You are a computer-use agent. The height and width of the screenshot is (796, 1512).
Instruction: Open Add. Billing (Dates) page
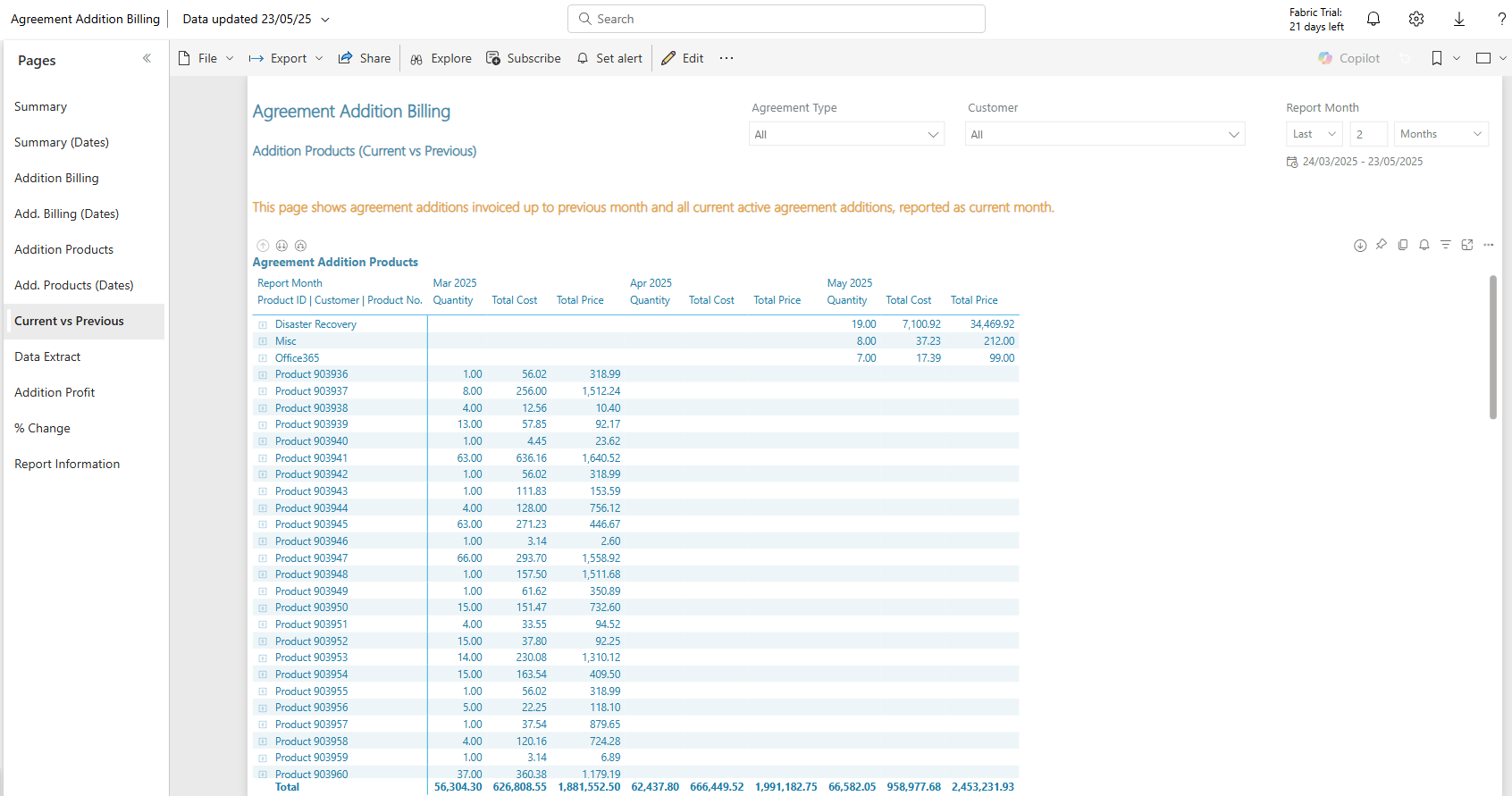tap(84, 214)
